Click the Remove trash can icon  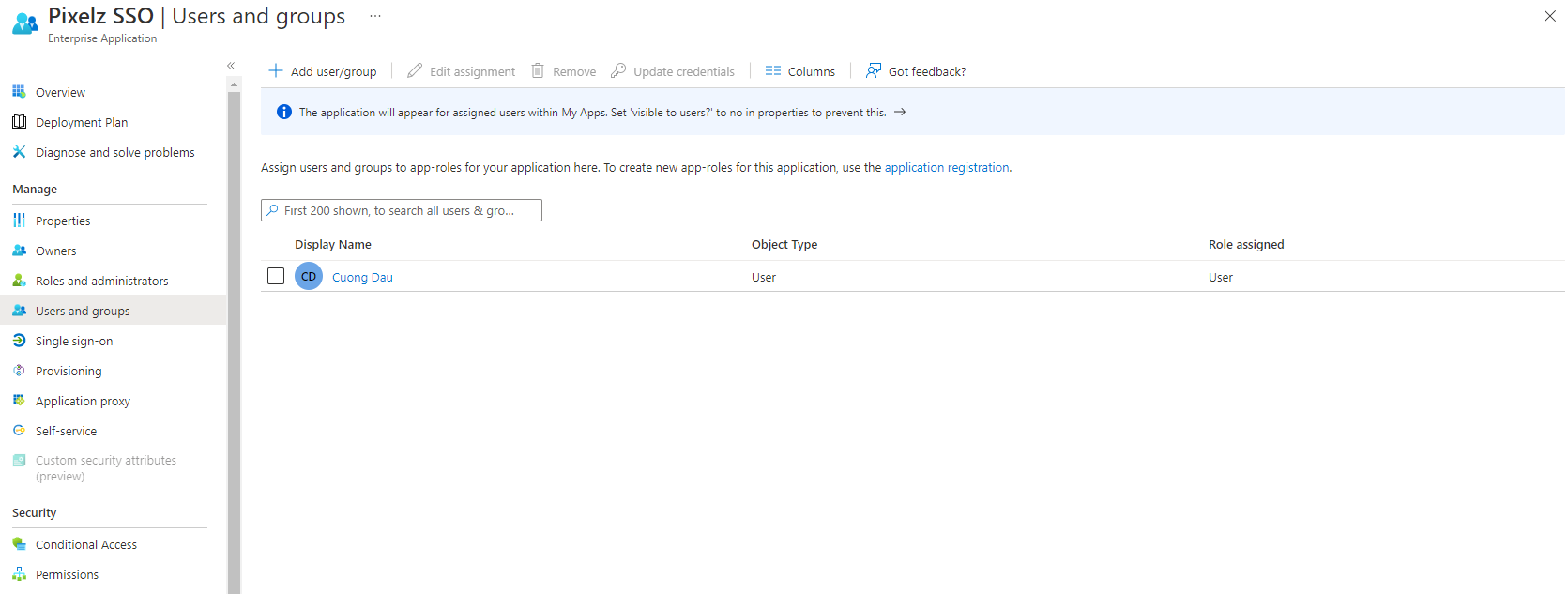coord(538,70)
